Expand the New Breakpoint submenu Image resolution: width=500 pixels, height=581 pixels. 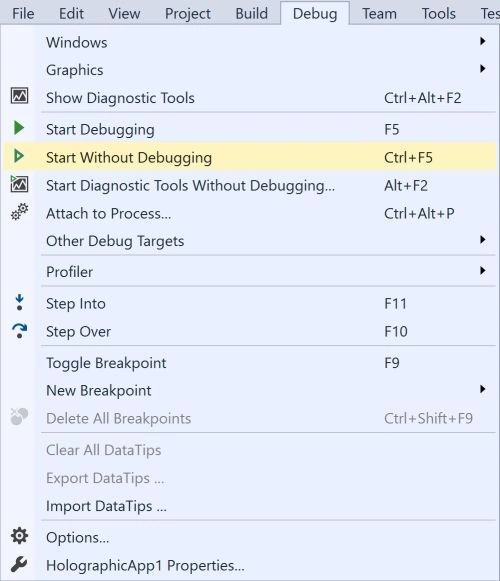[x=482, y=389]
